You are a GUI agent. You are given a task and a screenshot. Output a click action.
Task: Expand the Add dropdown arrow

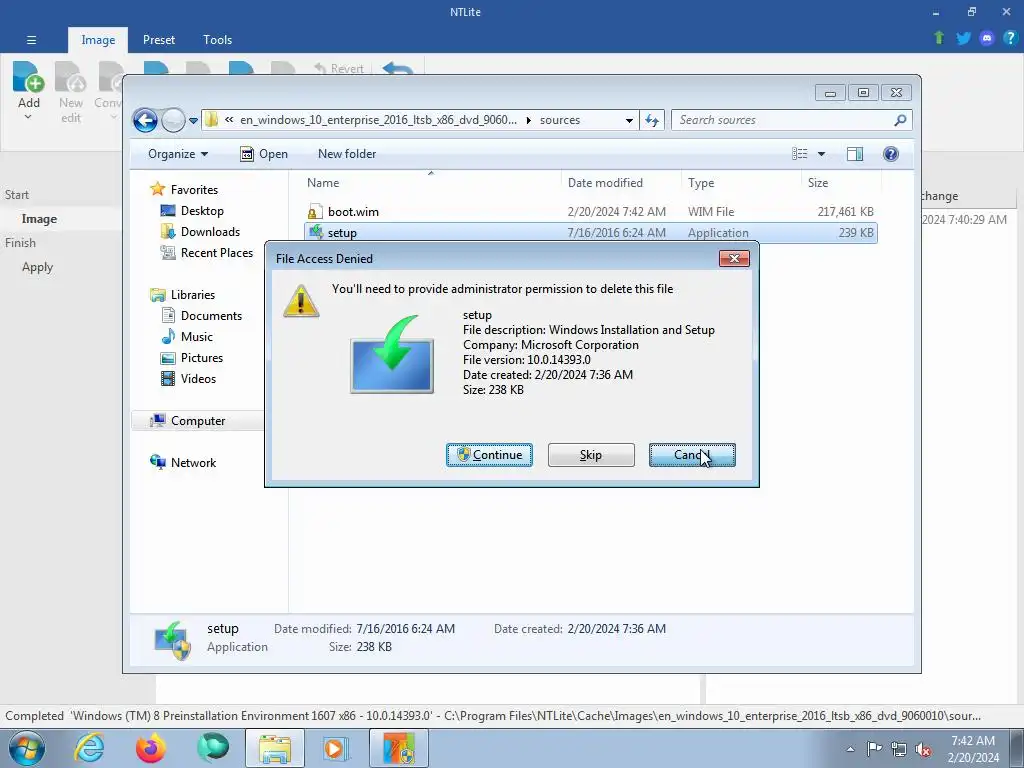[x=28, y=118]
